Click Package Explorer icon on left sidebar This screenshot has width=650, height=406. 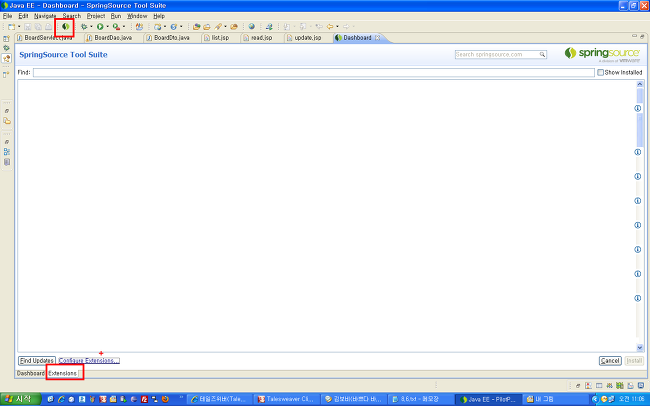click(7, 121)
